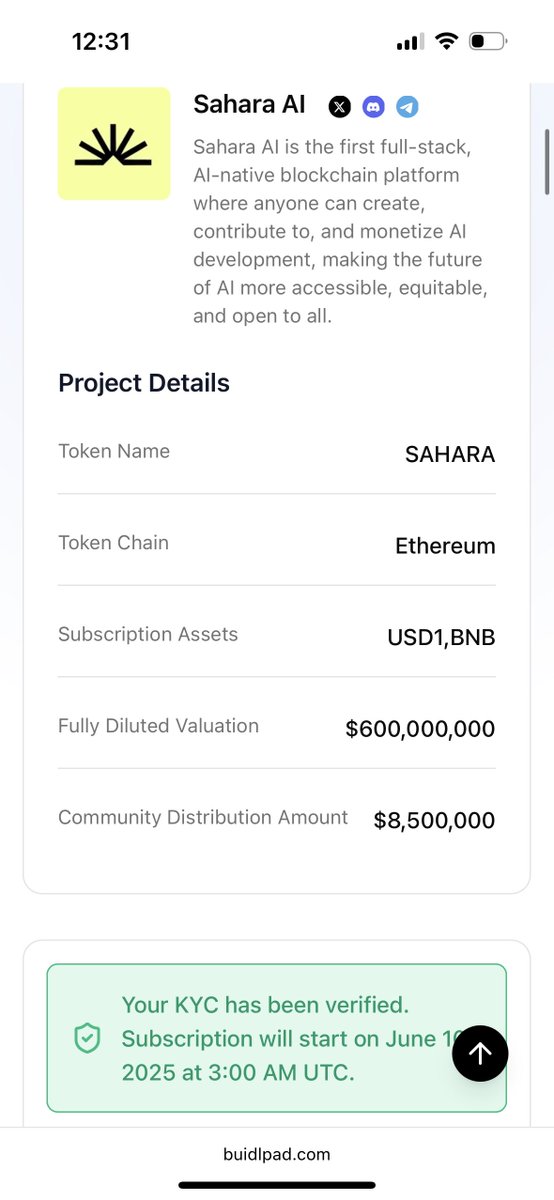This screenshot has width=554, height=1200.
Task: Tap the cellular signal bars icon
Action: pyautogui.click(x=410, y=43)
